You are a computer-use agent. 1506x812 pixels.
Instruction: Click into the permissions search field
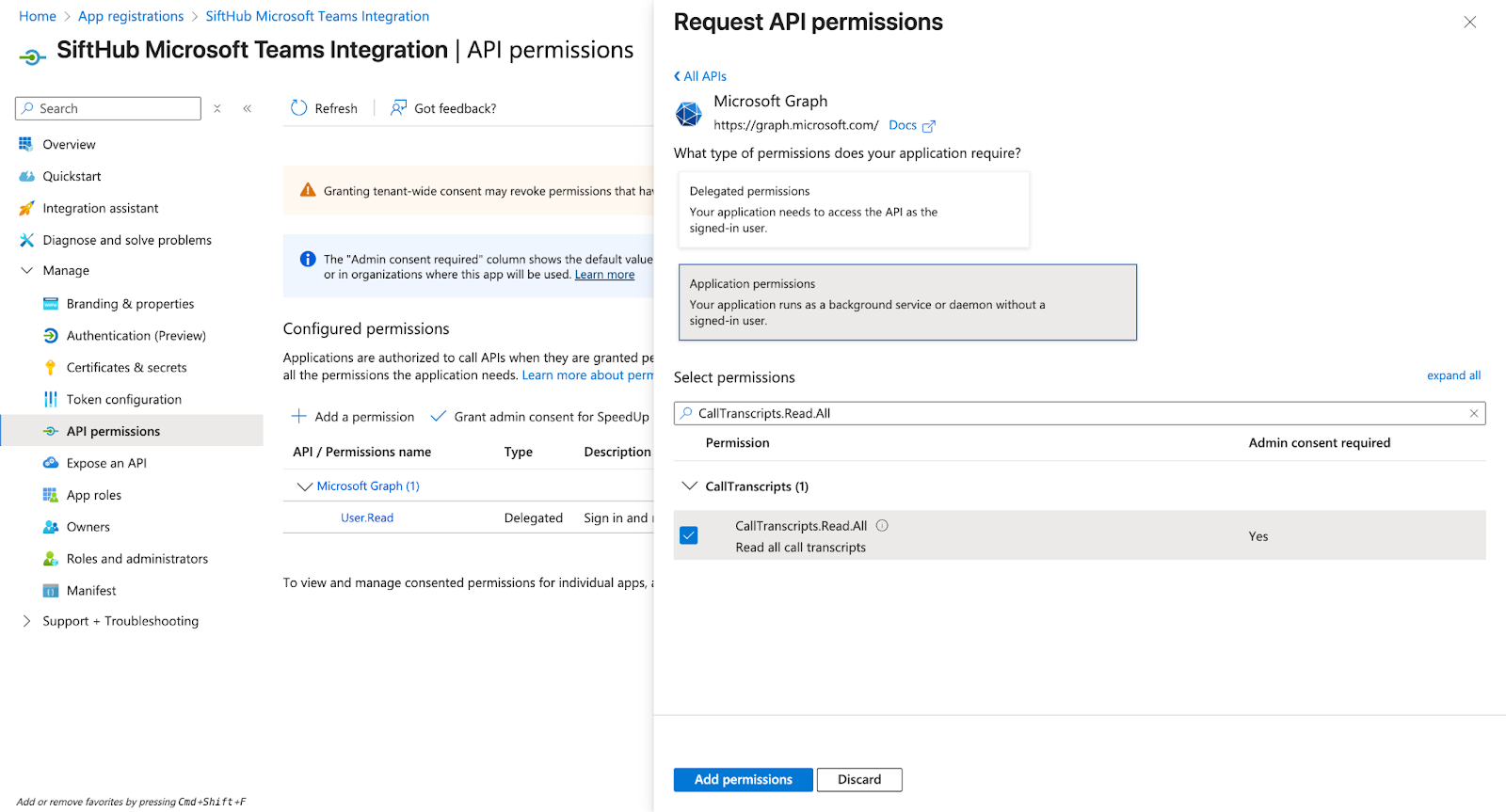1073,413
